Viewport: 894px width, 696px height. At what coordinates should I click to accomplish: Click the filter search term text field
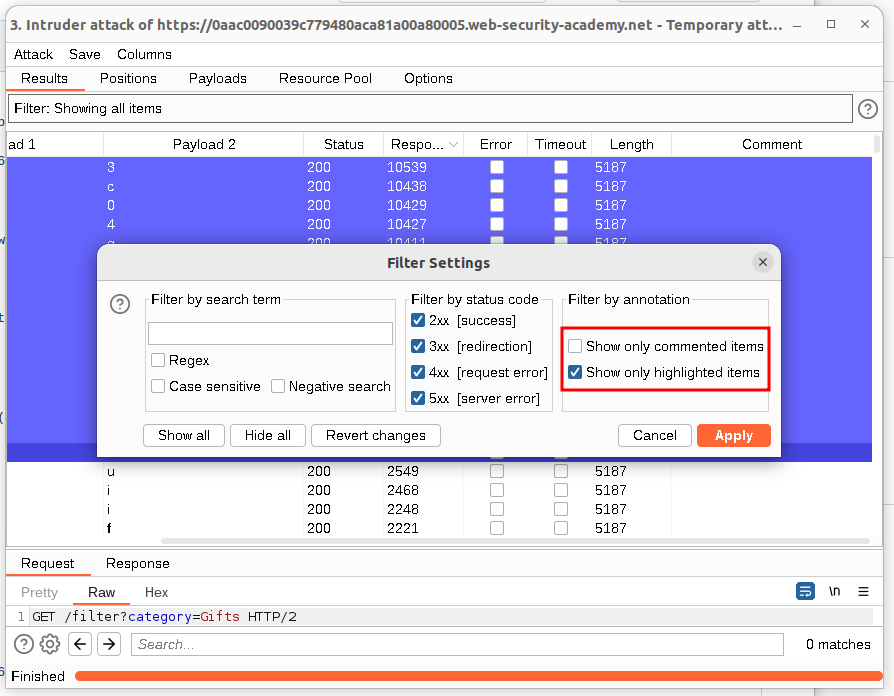click(x=270, y=333)
